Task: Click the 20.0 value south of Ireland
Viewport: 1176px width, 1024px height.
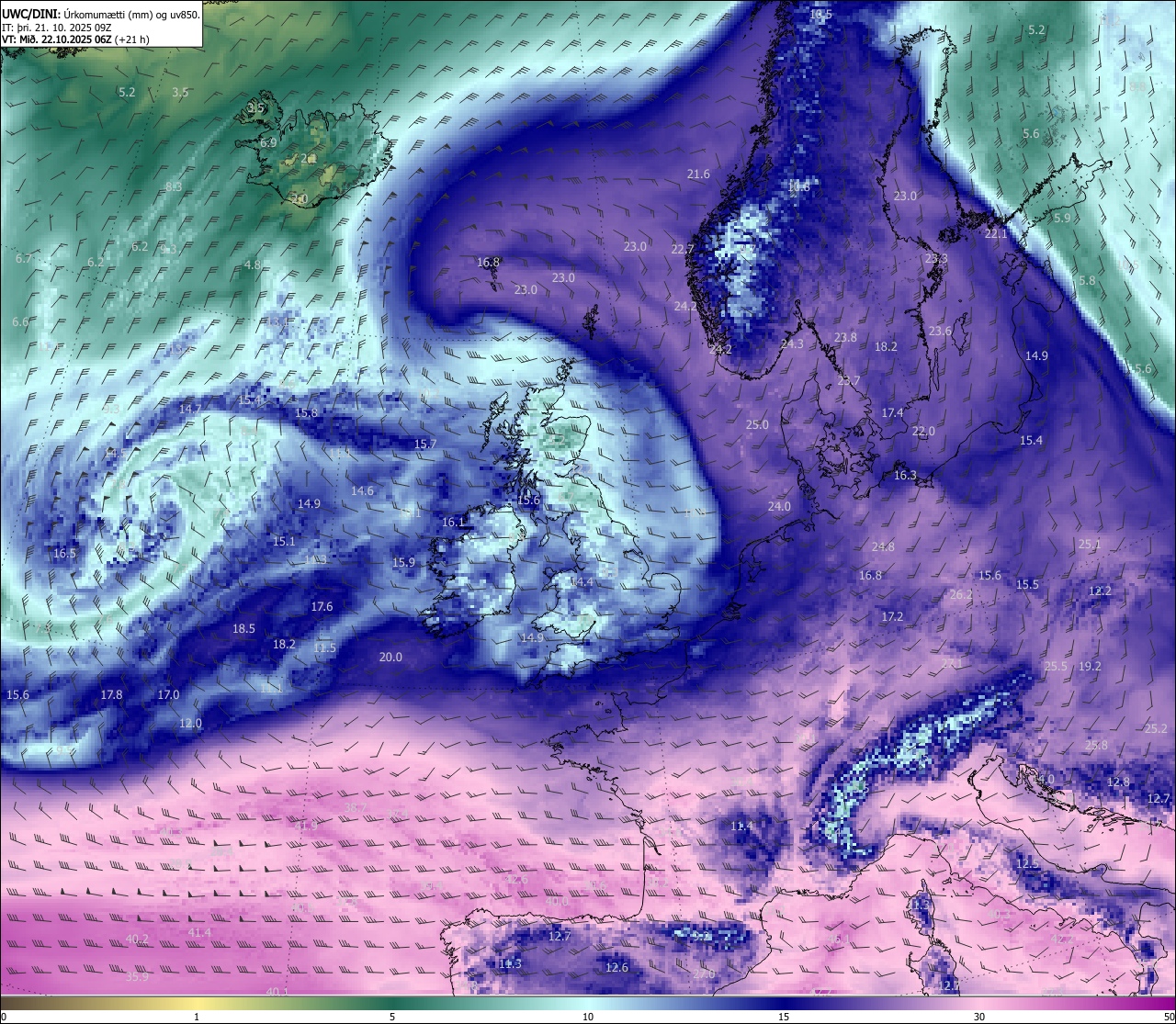Action: click(390, 658)
